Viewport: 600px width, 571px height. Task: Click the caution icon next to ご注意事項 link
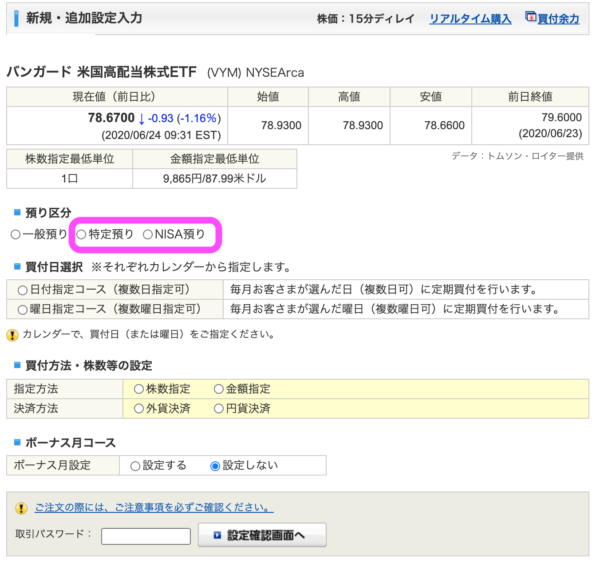(x=21, y=508)
